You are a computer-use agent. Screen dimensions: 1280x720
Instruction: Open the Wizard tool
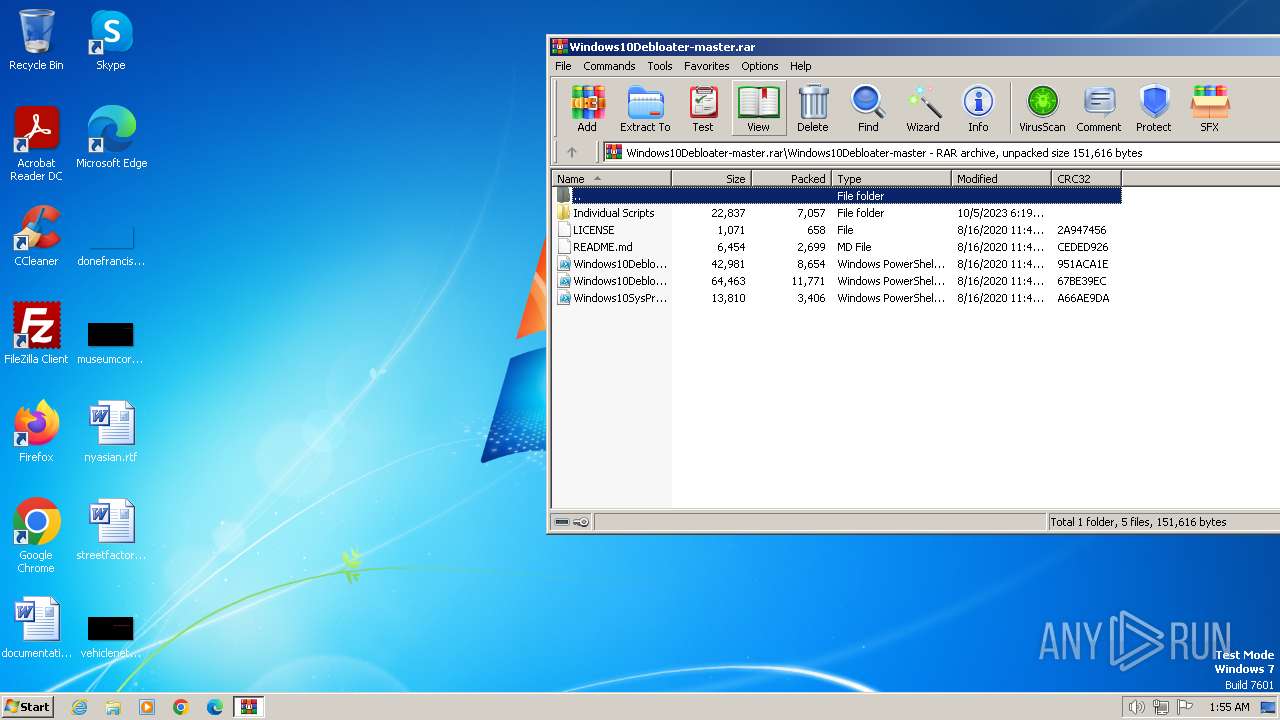(923, 108)
